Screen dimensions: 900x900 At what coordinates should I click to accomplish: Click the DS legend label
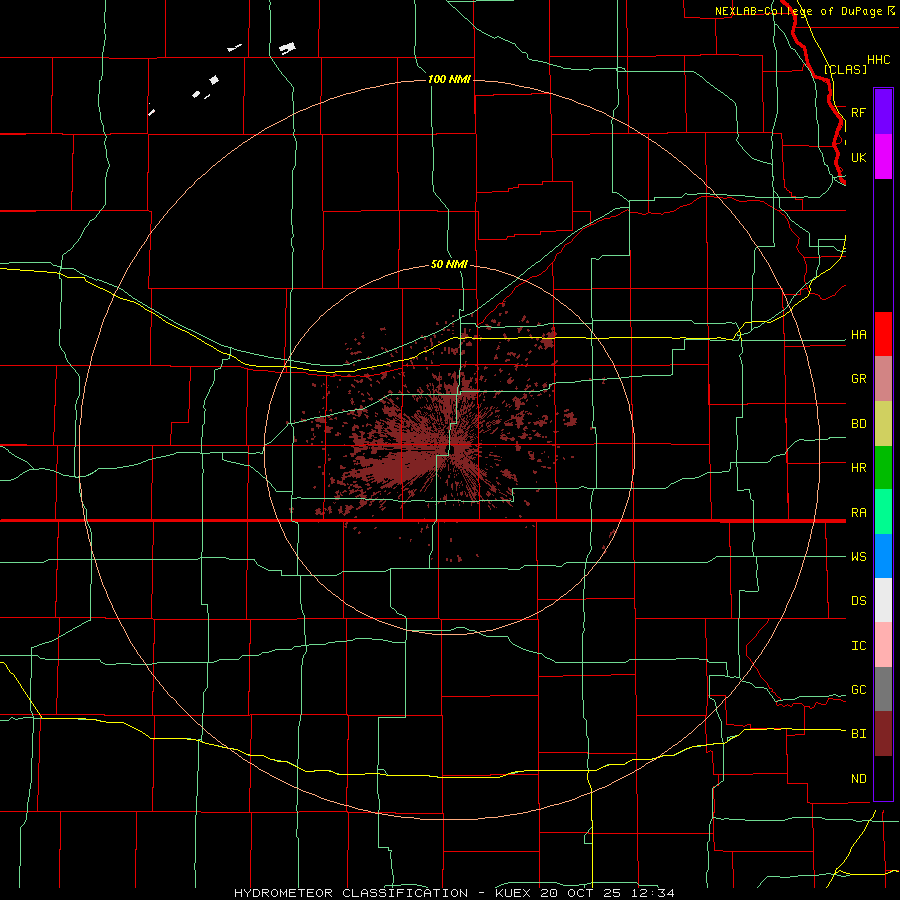[858, 601]
